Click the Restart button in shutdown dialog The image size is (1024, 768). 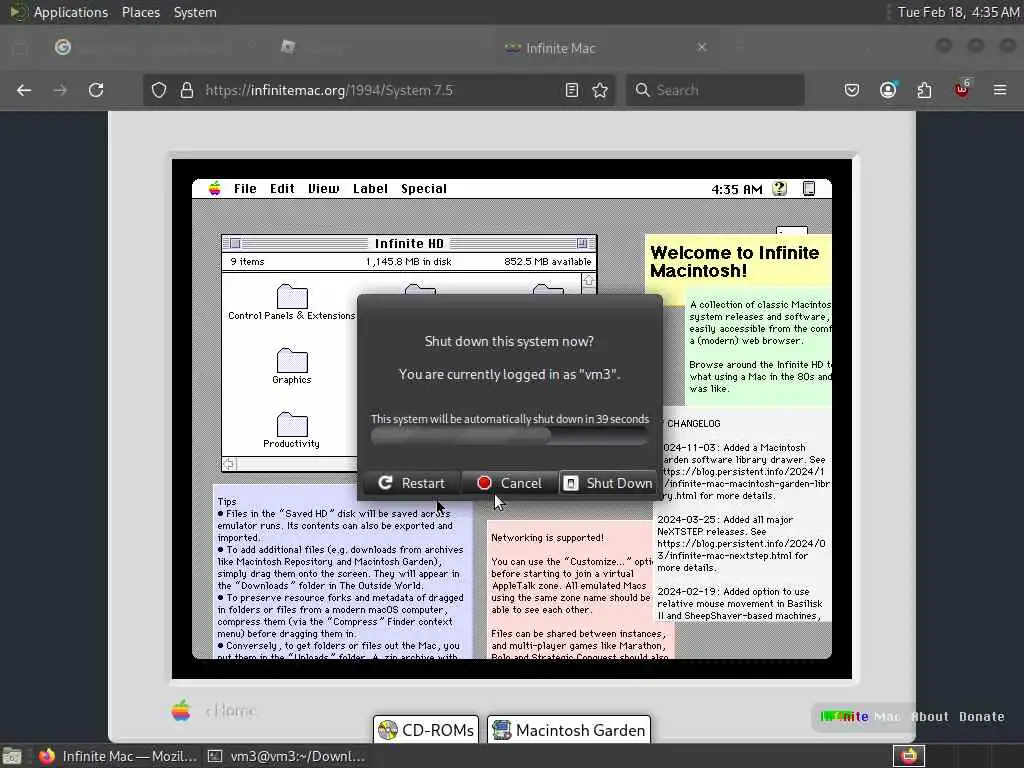411,483
